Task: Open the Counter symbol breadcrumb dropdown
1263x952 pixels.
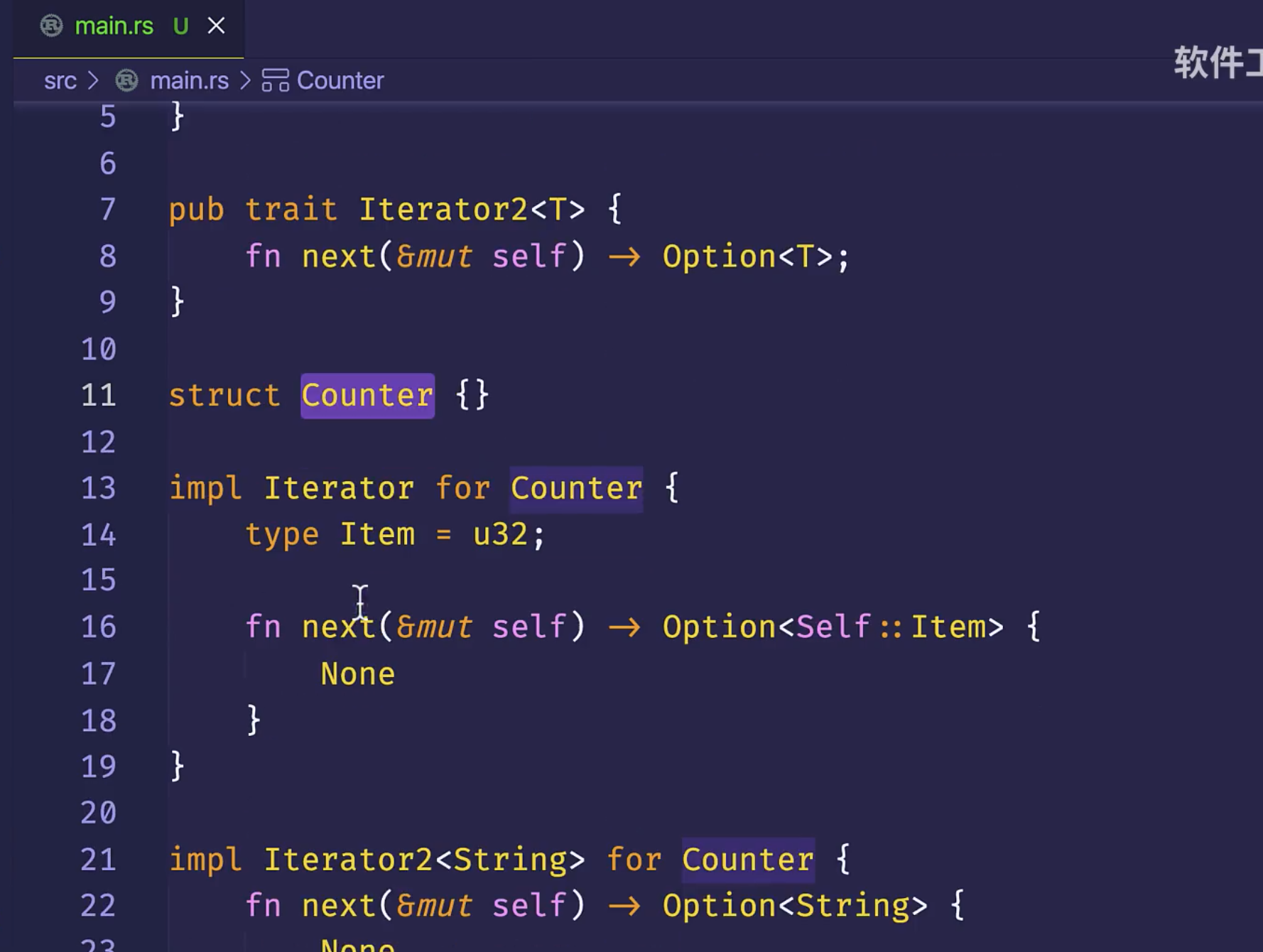Action: [340, 81]
